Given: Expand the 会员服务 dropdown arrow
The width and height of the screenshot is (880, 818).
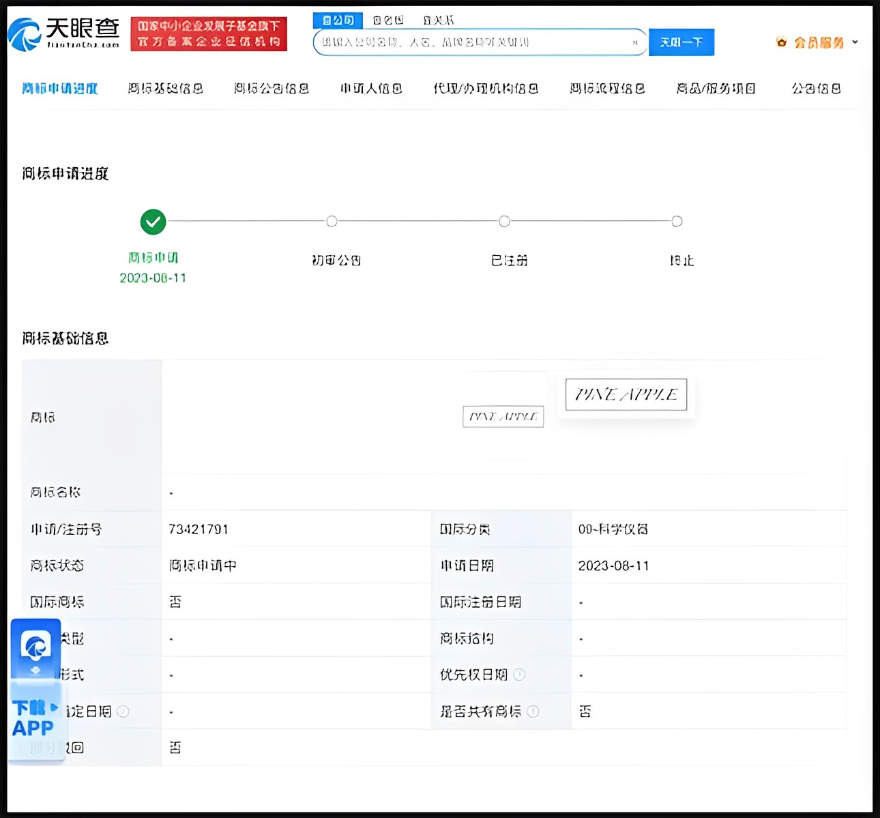Looking at the screenshot, I should pos(855,42).
